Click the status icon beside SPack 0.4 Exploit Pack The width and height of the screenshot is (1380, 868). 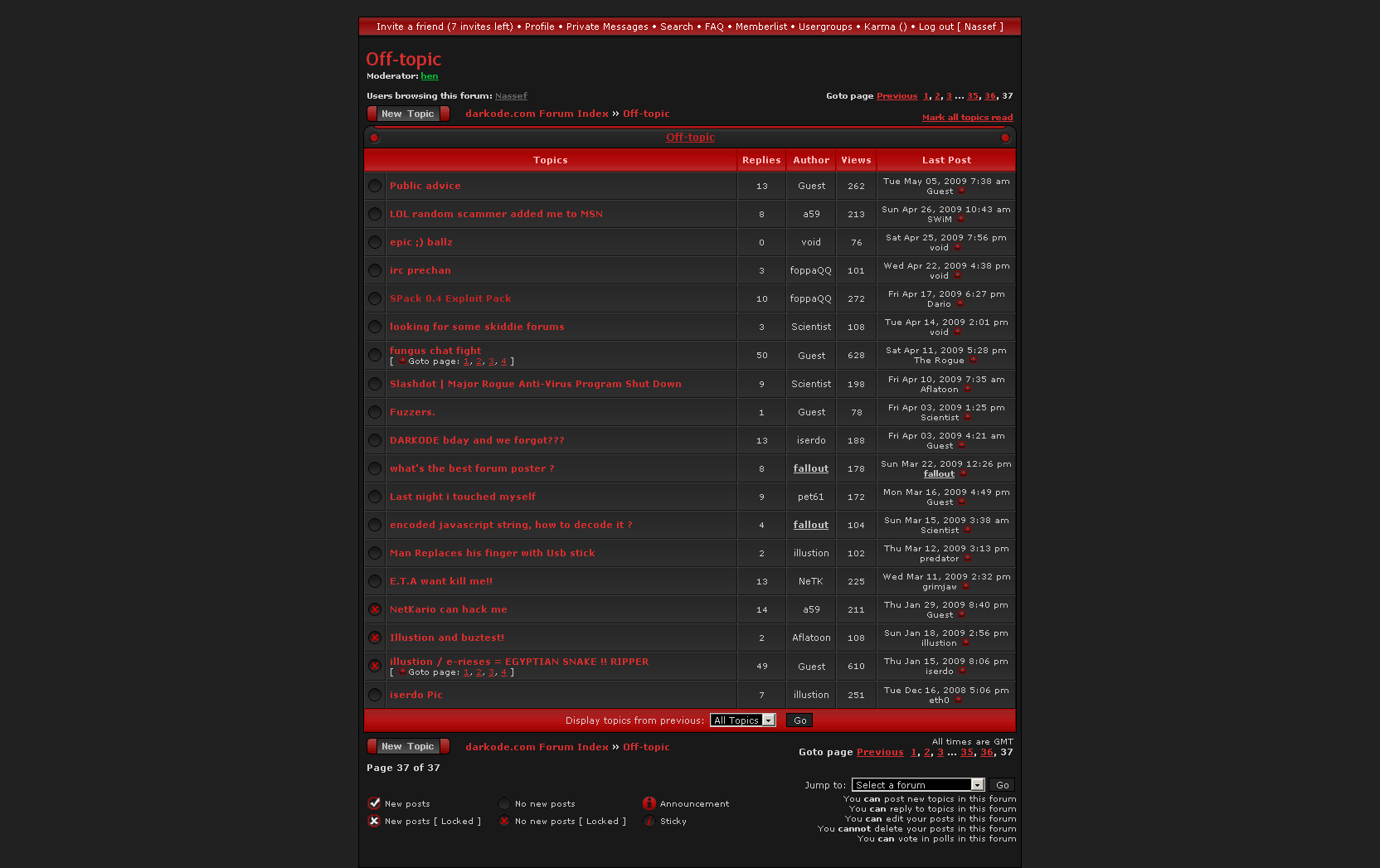(x=375, y=299)
